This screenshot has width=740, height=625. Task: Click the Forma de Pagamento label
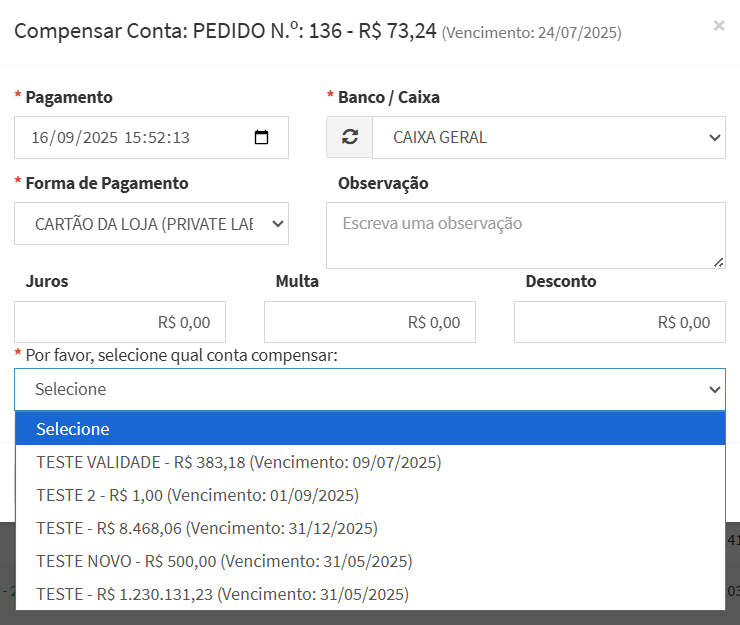tap(106, 183)
